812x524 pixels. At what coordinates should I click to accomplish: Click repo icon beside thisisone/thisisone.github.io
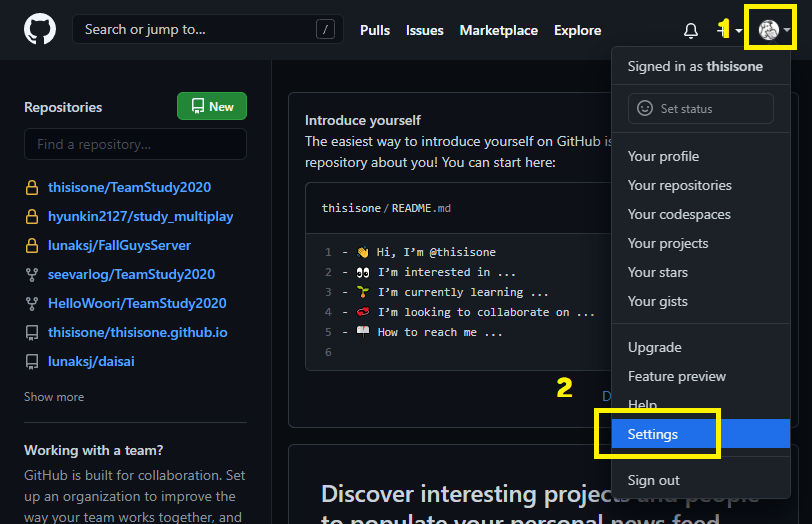32,333
